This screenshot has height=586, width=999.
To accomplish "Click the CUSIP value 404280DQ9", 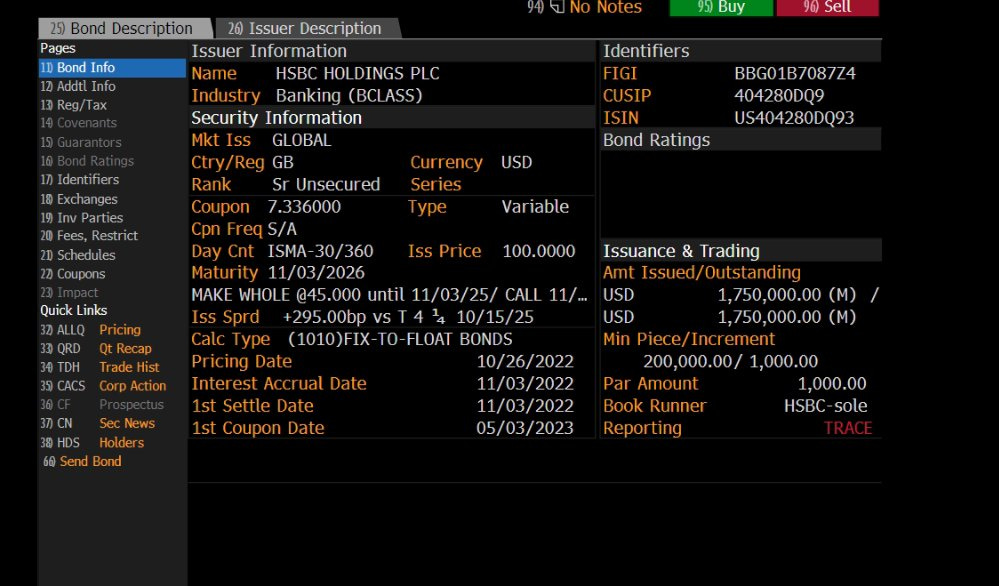I will pyautogui.click(x=779, y=96).
